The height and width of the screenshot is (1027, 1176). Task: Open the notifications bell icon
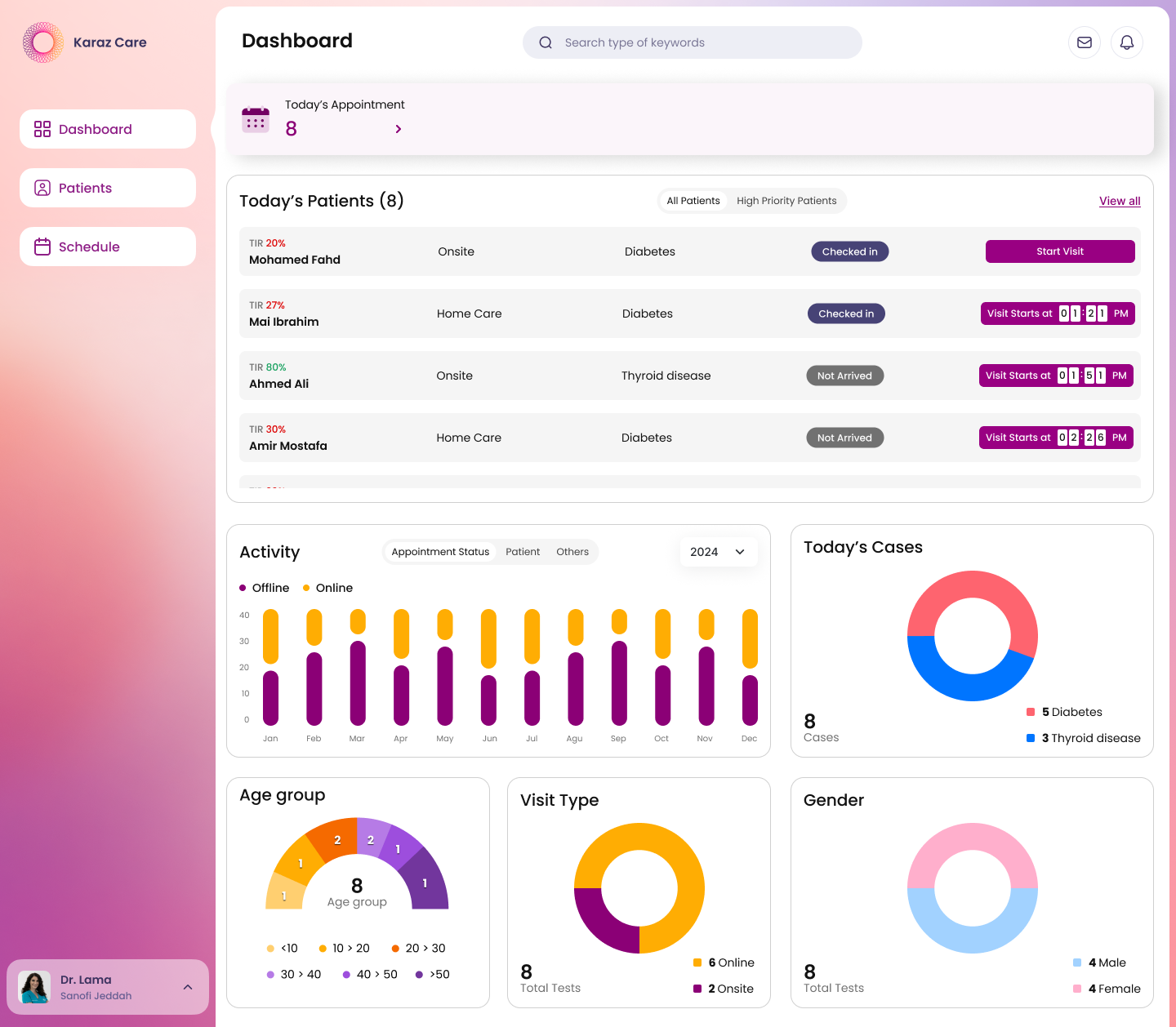click(1127, 42)
